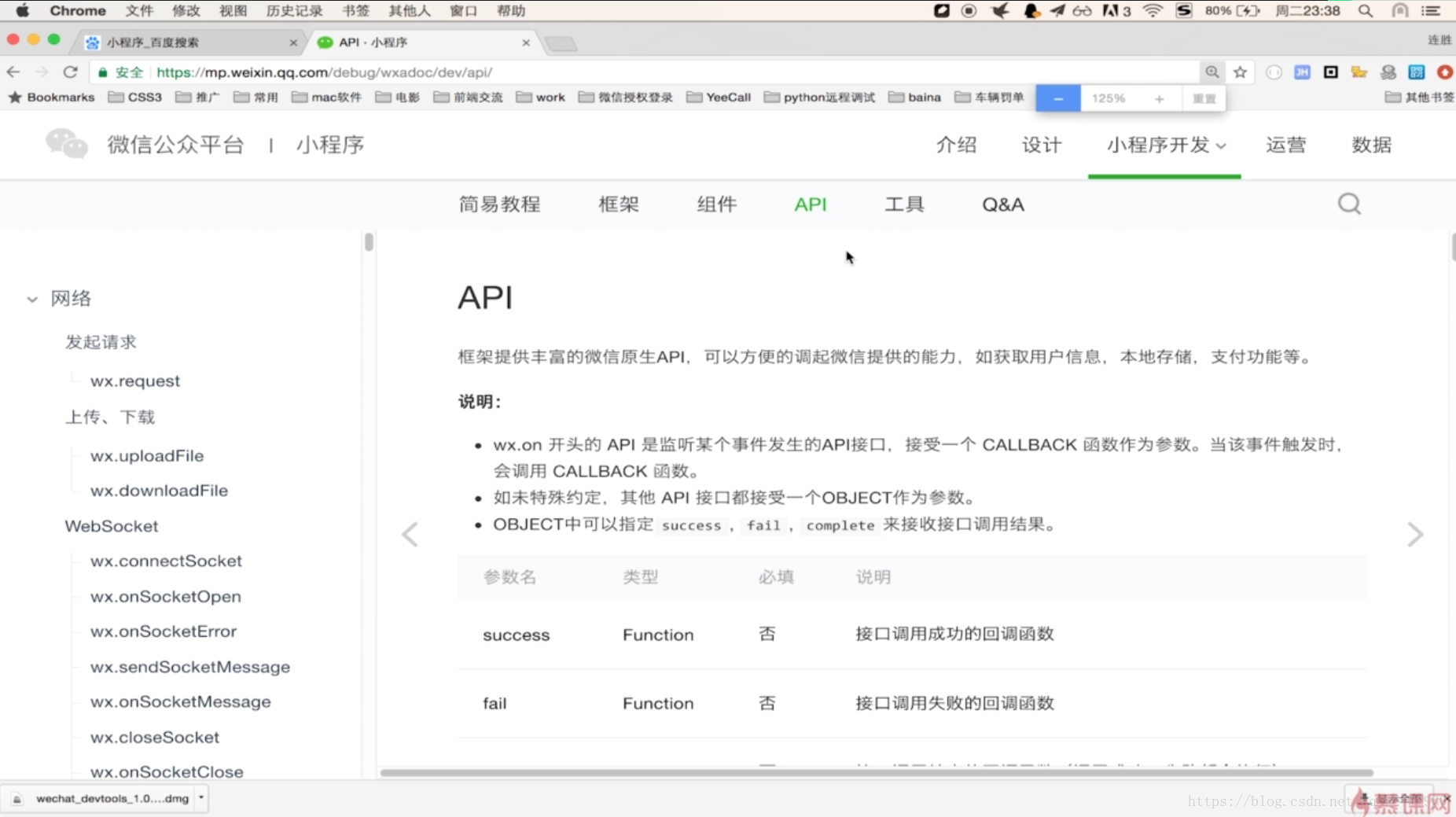1456x817 pixels.
Task: Click the sidebar vertical scrollbar
Action: tap(369, 242)
